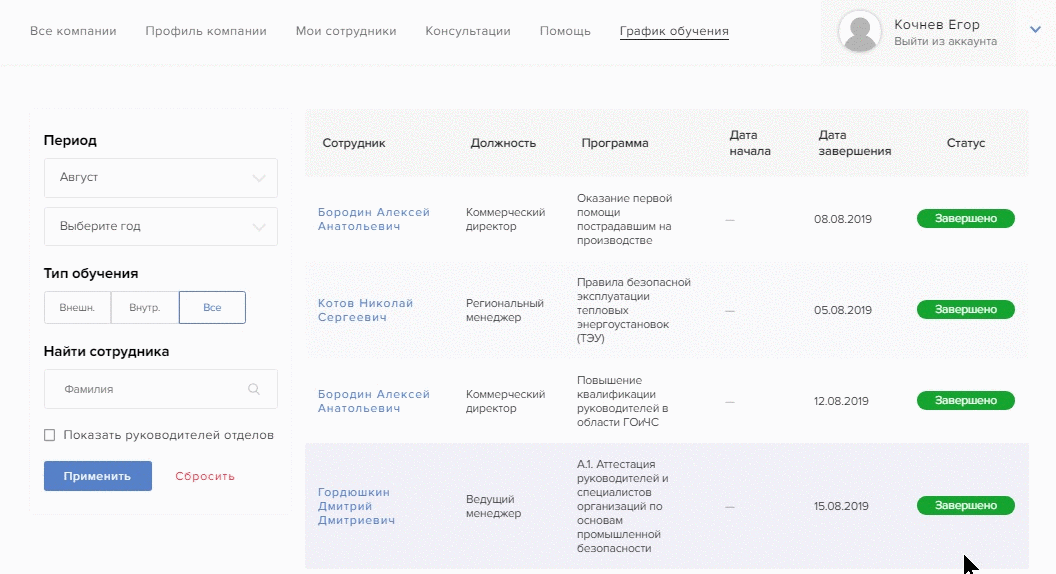1056x574 pixels.
Task: Select Внутр. training type
Action: (145, 308)
